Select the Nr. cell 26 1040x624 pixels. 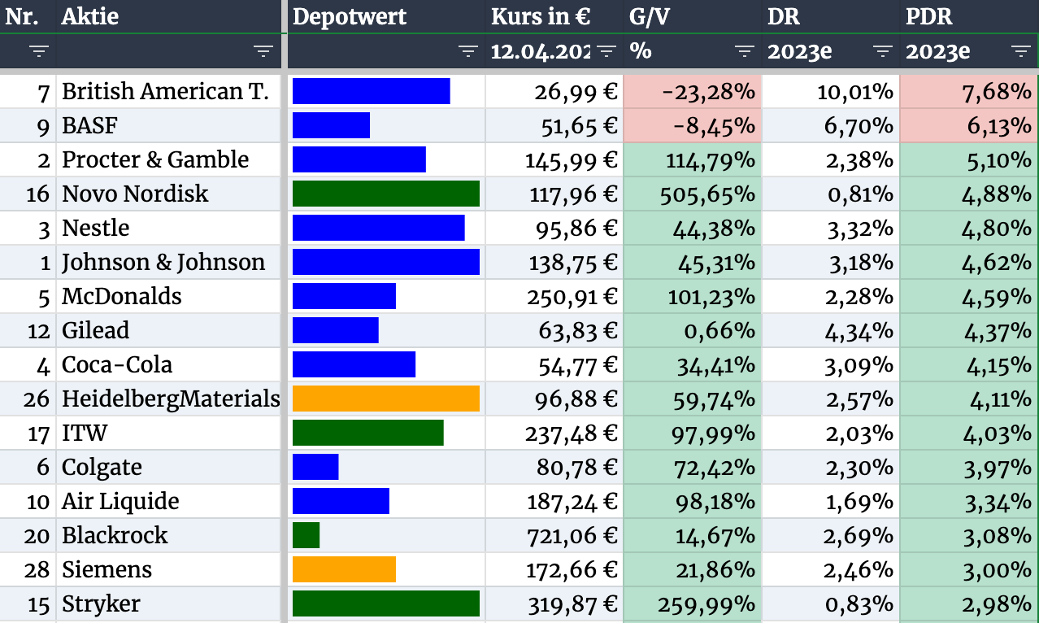tap(28, 399)
